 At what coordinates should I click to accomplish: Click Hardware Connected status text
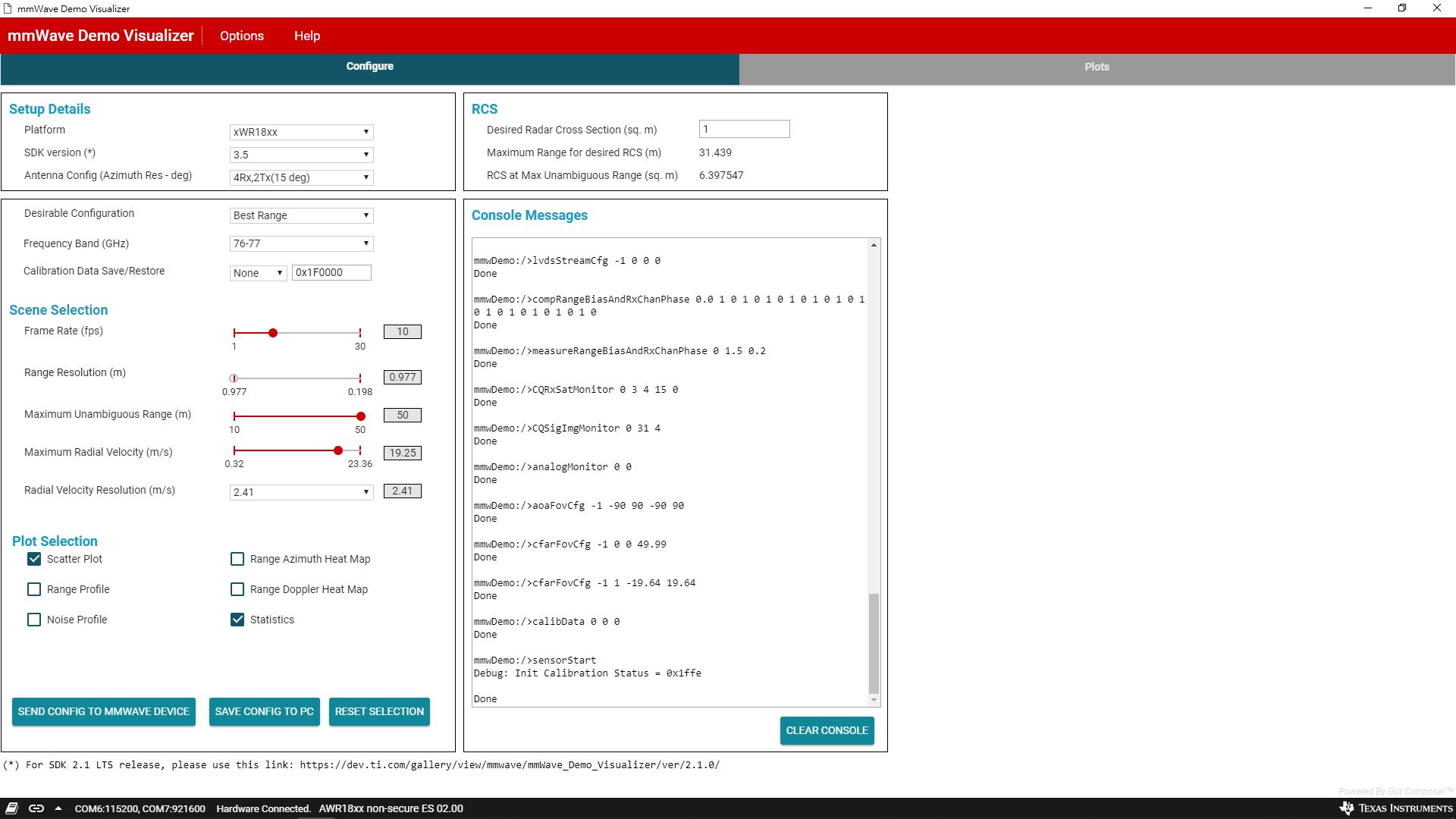pyautogui.click(x=263, y=808)
